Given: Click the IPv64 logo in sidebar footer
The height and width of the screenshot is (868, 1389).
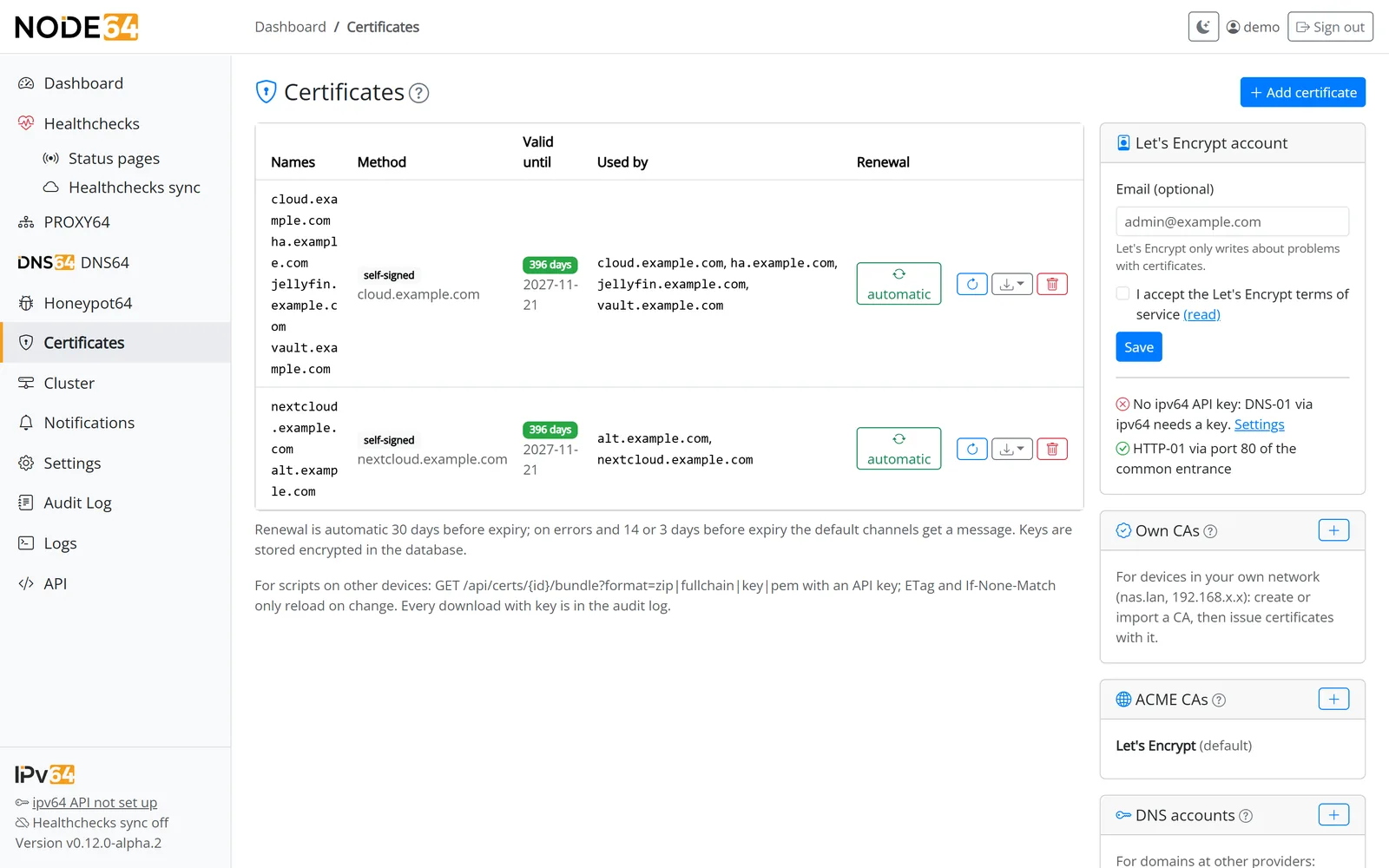Looking at the screenshot, I should tap(45, 774).
